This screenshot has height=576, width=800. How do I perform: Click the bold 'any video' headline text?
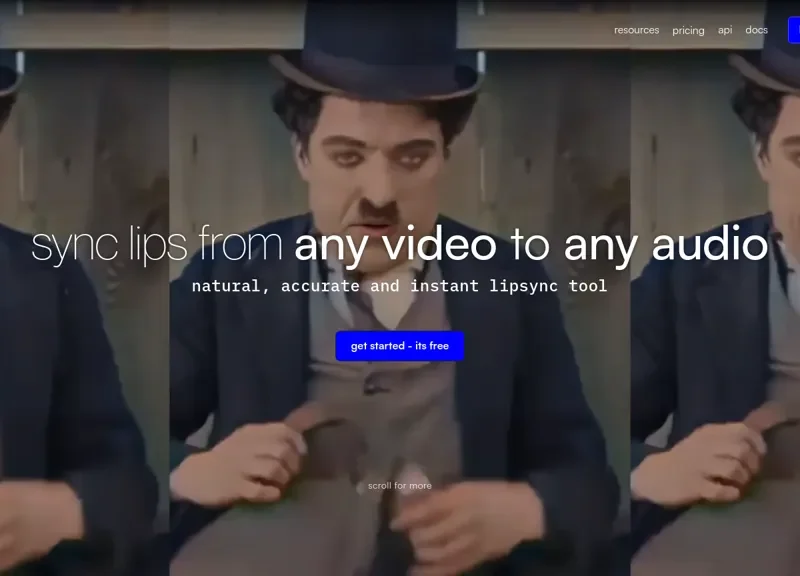tap(395, 246)
